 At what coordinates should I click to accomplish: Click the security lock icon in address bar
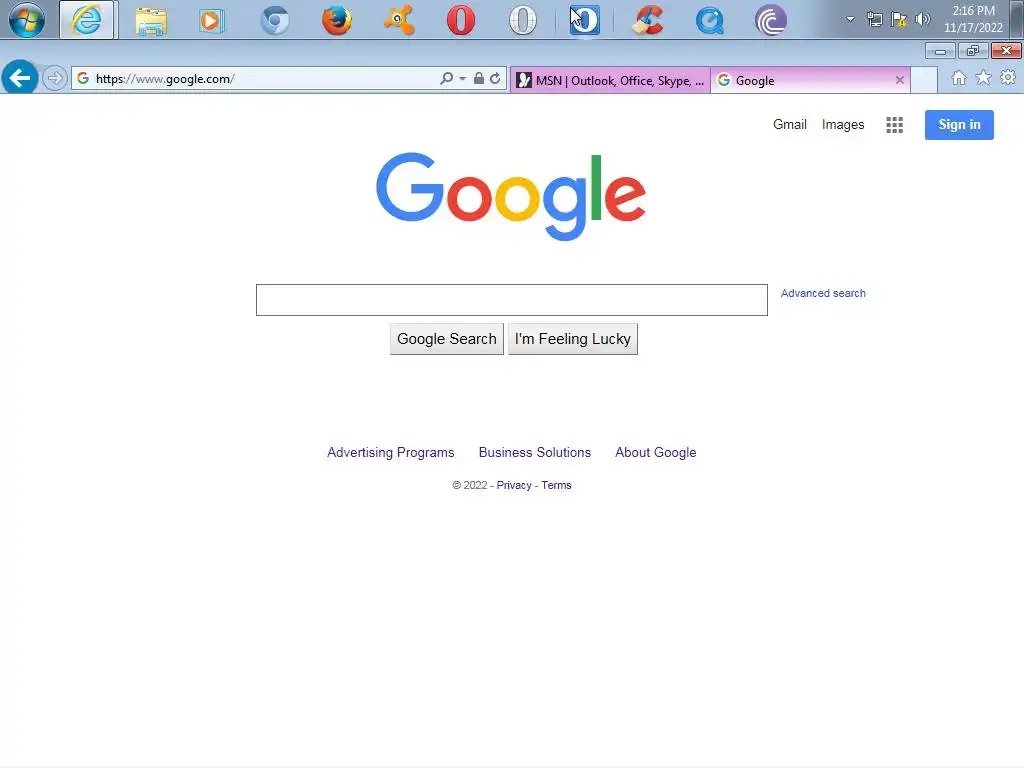[479, 78]
